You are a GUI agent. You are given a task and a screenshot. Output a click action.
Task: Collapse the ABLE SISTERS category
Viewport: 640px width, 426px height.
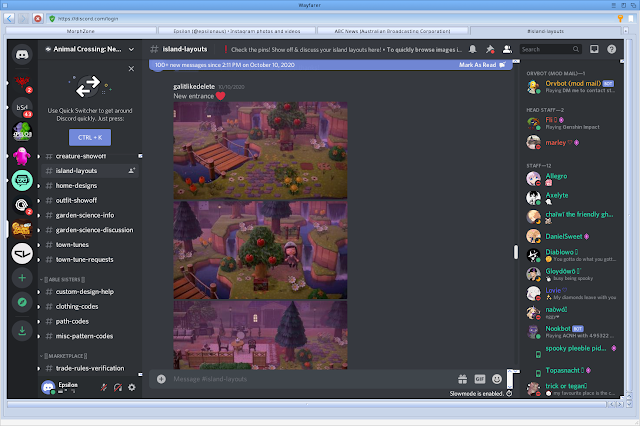pos(62,280)
